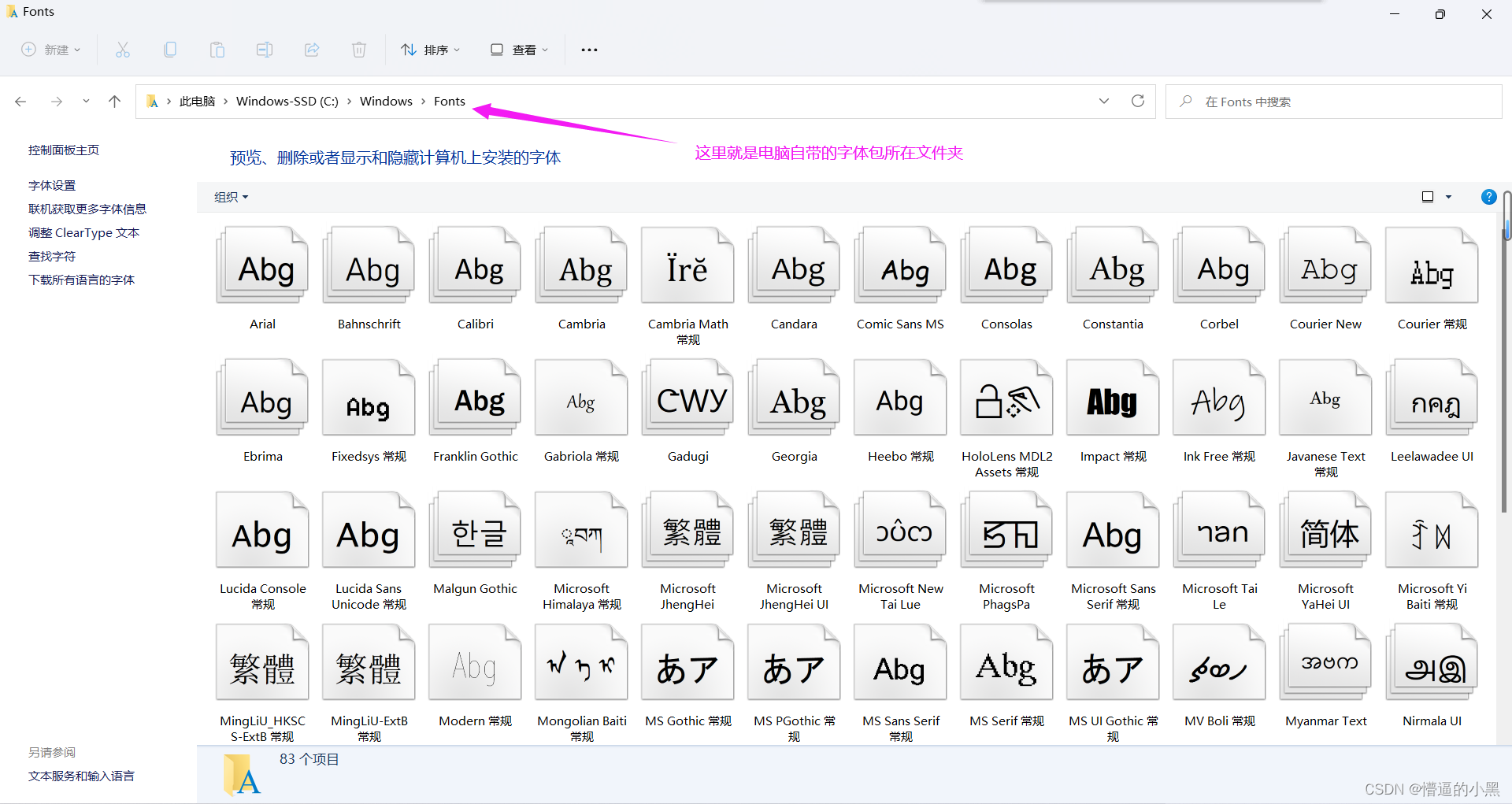The height and width of the screenshot is (804, 1512).
Task: Open the three-dots more options menu
Action: tap(589, 50)
